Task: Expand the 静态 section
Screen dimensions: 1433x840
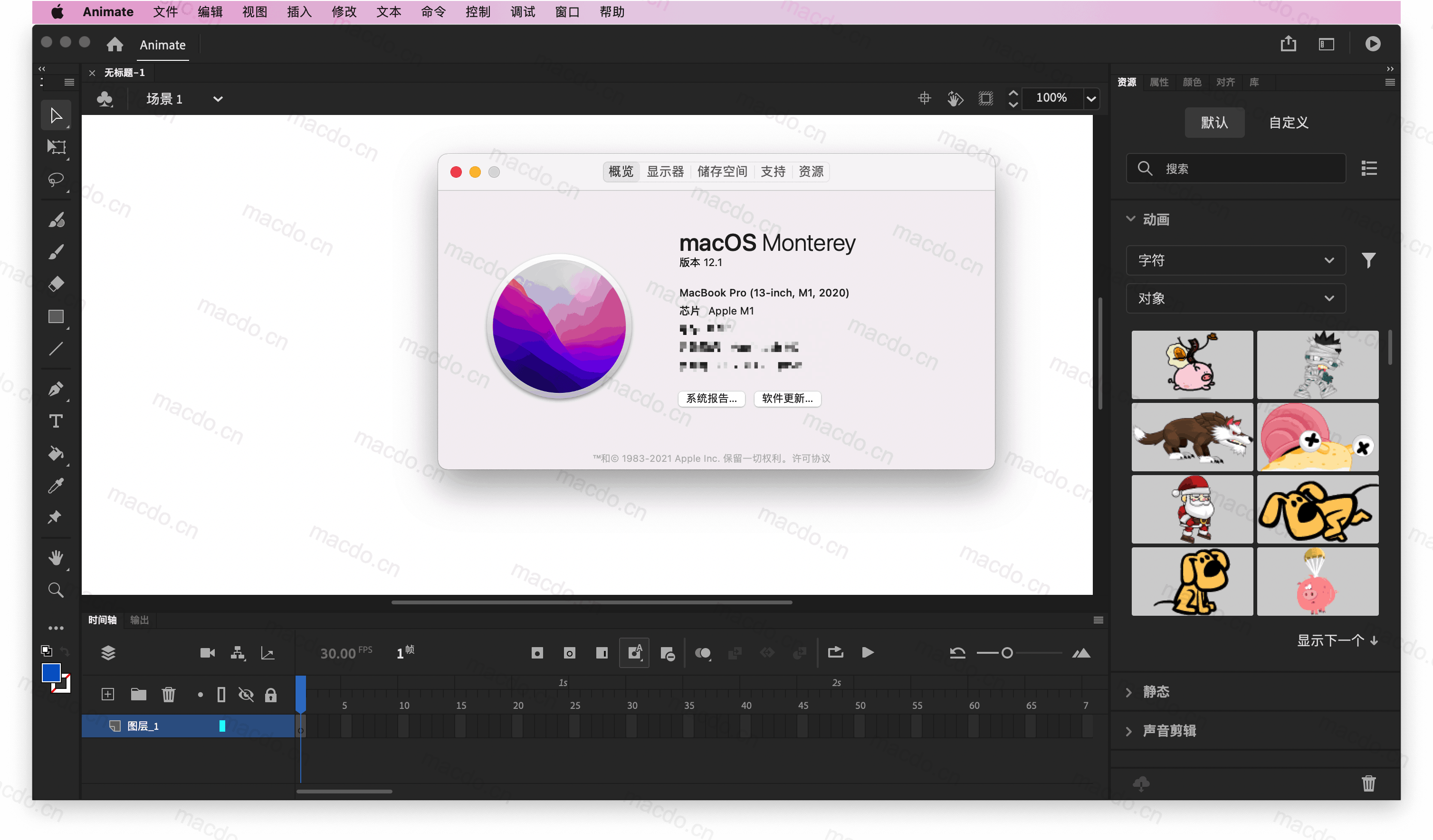Action: tap(1129, 692)
